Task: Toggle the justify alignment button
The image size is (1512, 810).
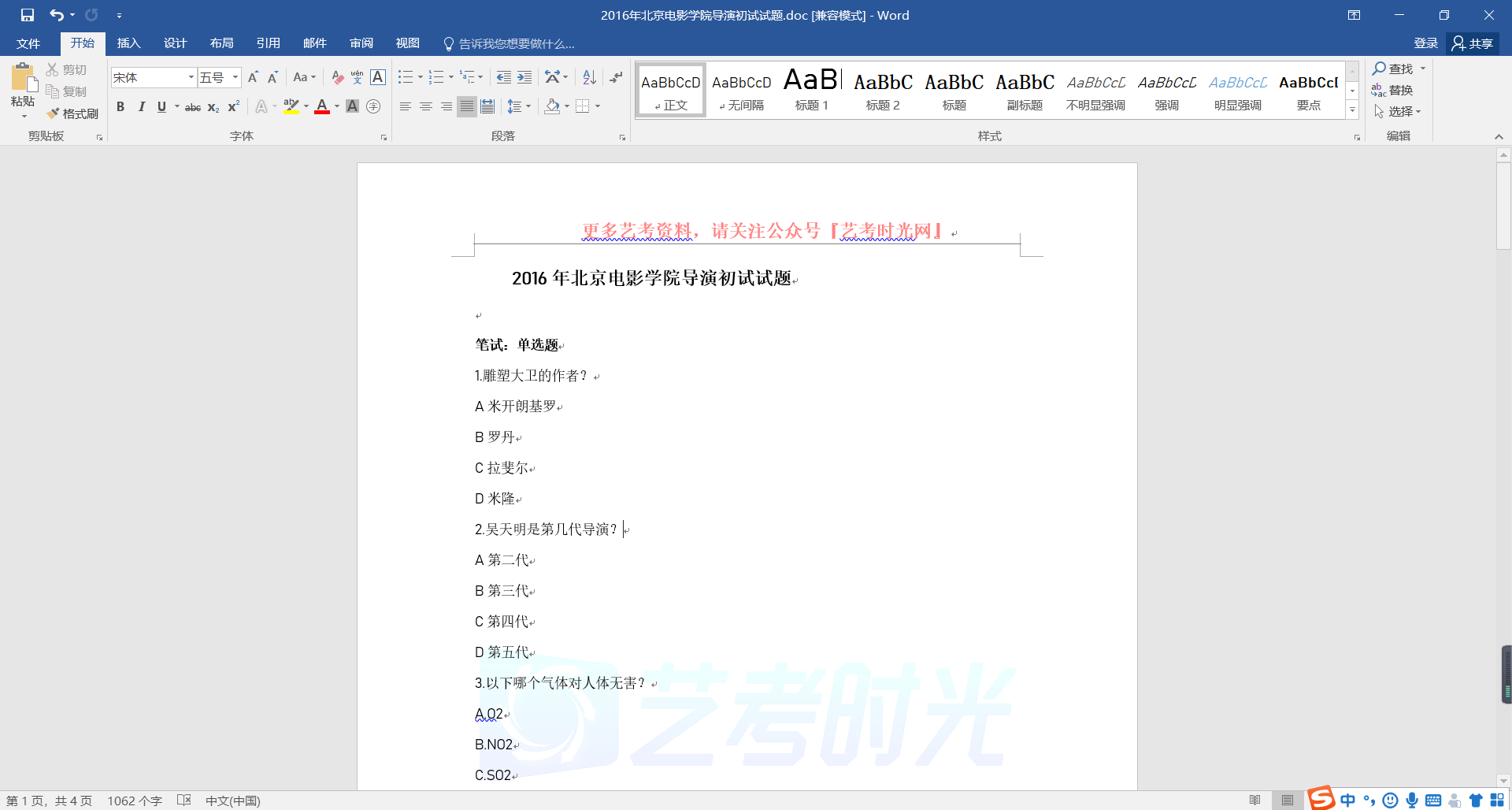Action: pyautogui.click(x=467, y=106)
